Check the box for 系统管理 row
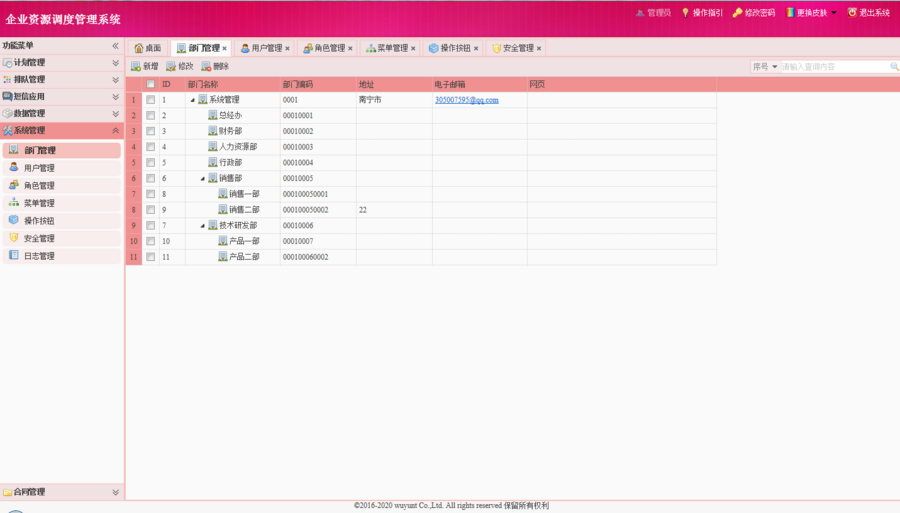 150,100
